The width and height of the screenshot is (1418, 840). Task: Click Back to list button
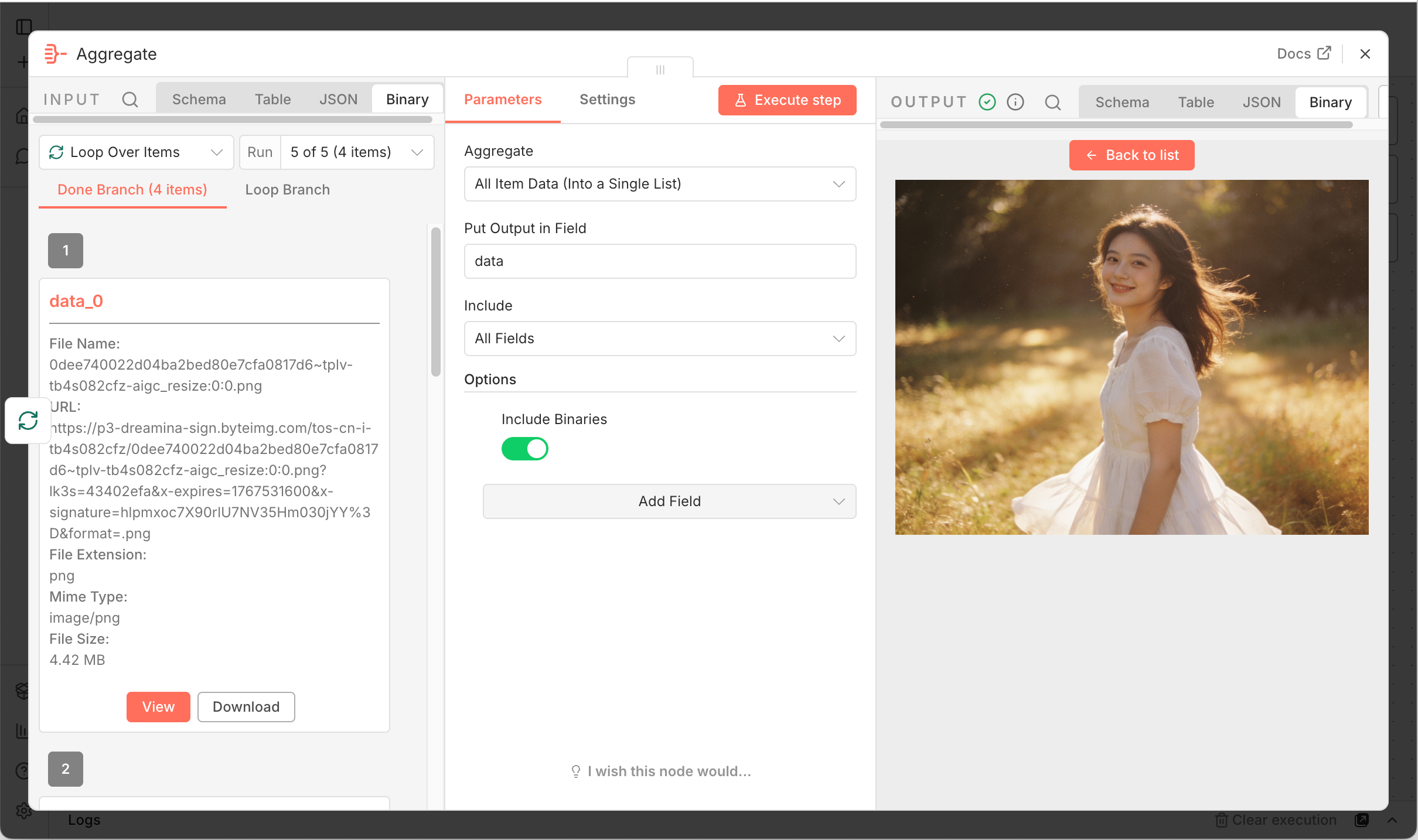(1131, 155)
